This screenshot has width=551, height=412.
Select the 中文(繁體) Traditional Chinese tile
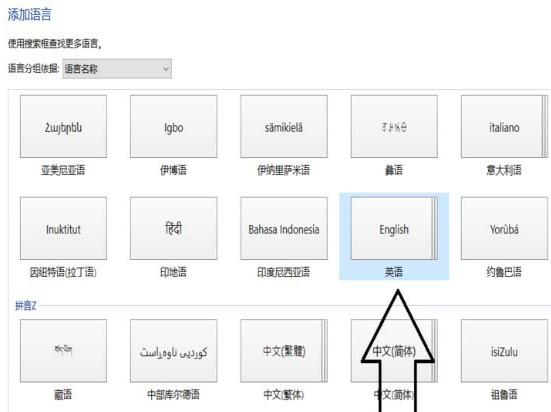pyautogui.click(x=284, y=351)
